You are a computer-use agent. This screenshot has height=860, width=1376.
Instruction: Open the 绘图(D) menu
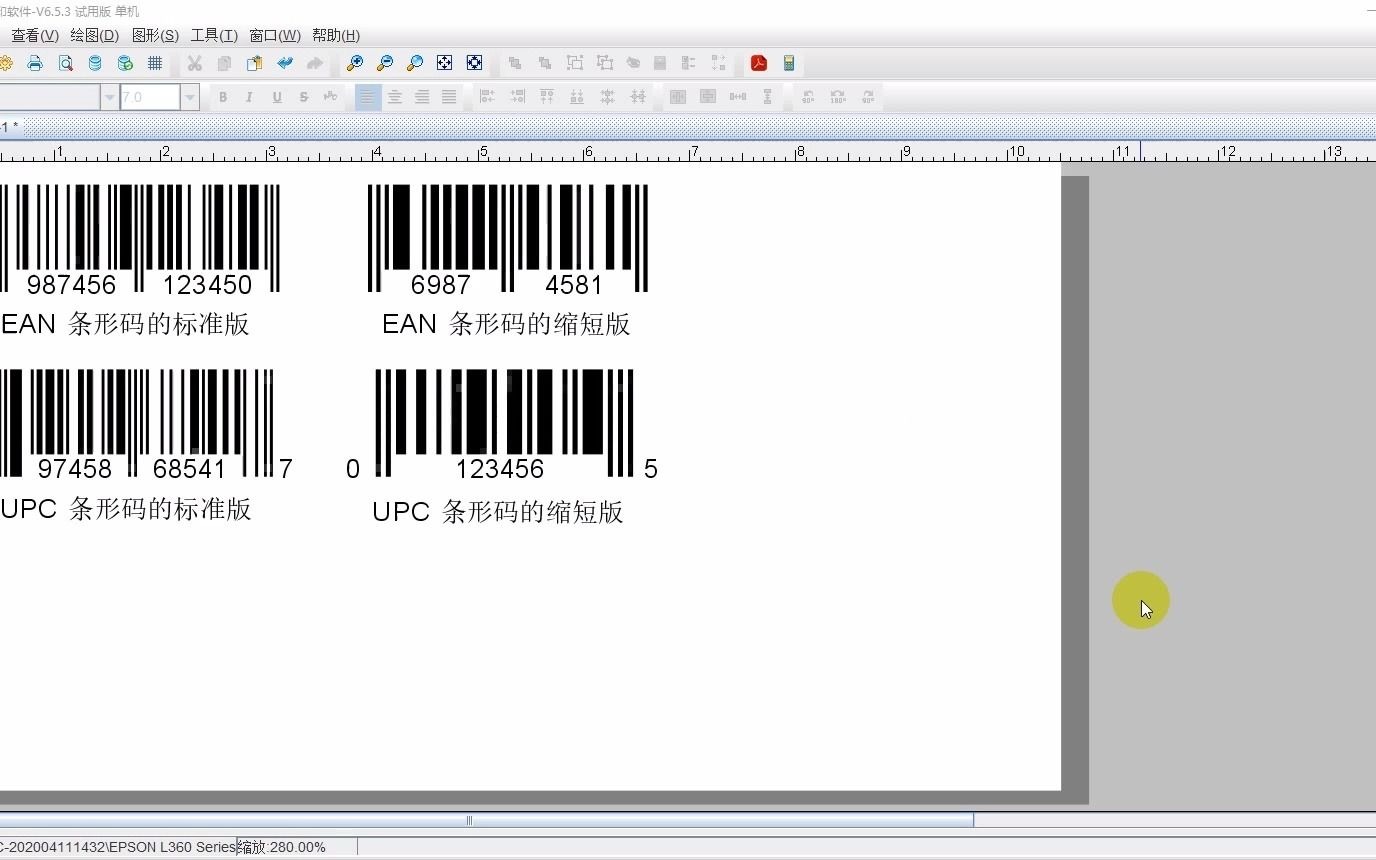point(95,35)
